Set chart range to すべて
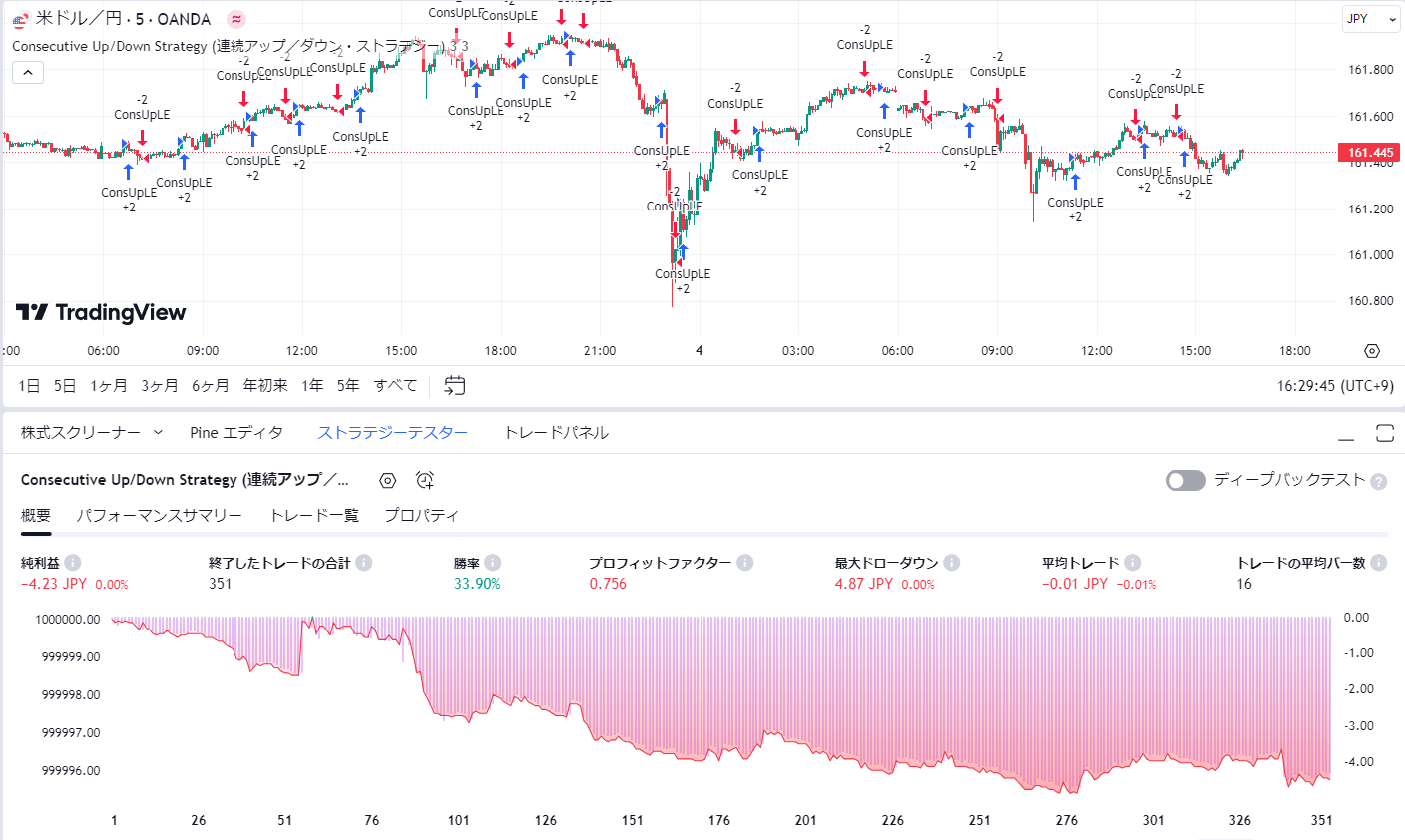 point(396,386)
